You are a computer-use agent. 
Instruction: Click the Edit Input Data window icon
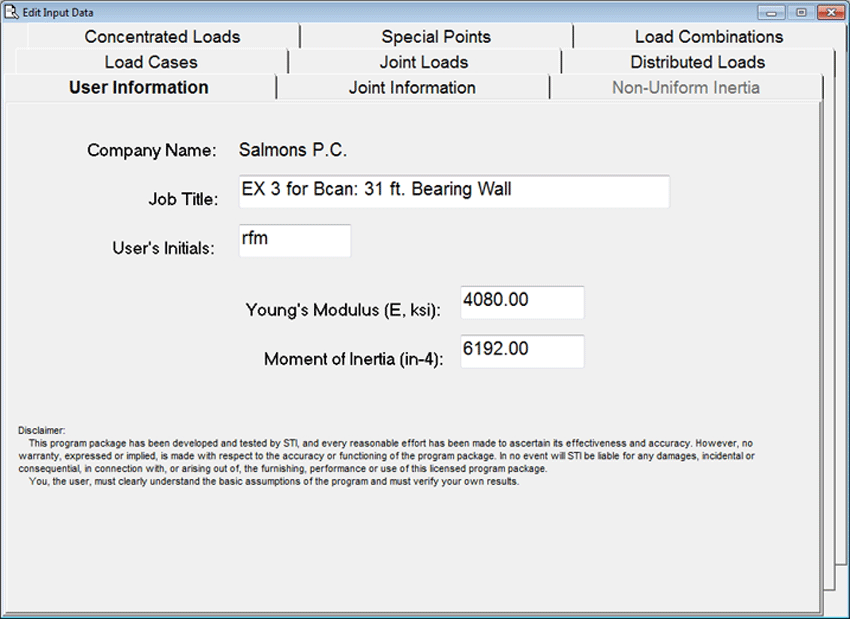(11, 12)
